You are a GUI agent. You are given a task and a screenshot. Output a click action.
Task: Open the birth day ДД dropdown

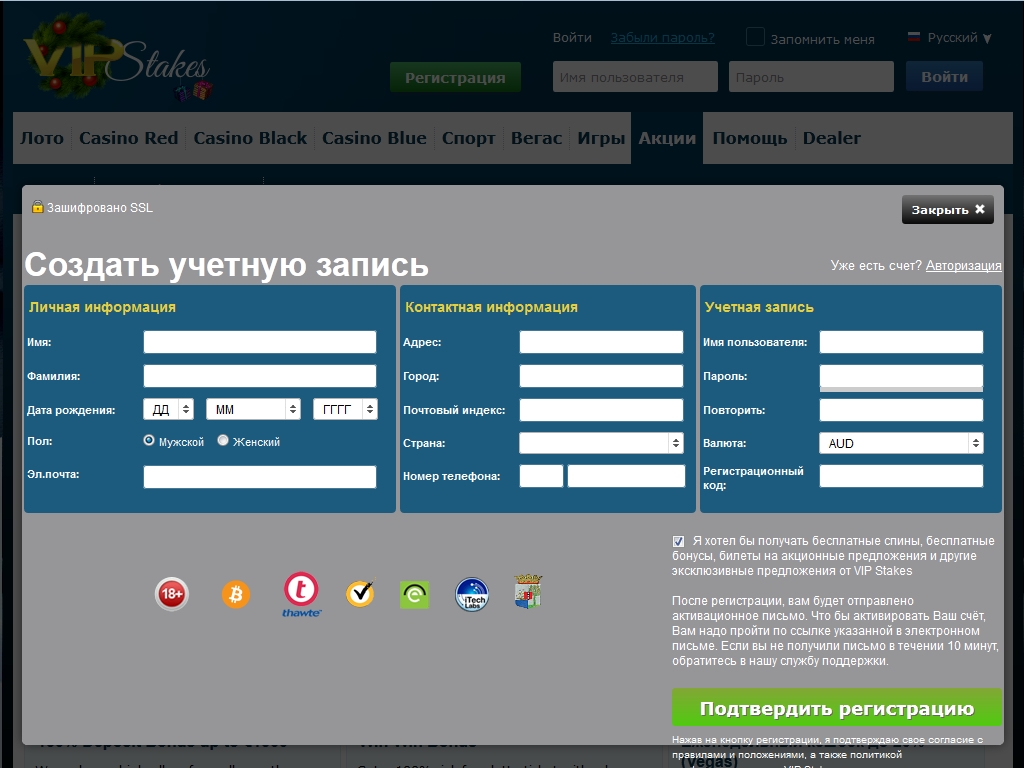point(168,409)
